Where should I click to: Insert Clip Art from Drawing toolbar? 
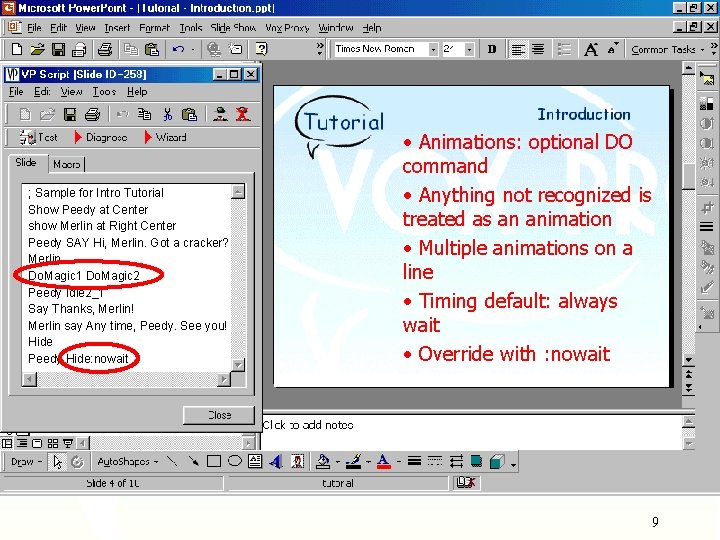click(x=298, y=461)
